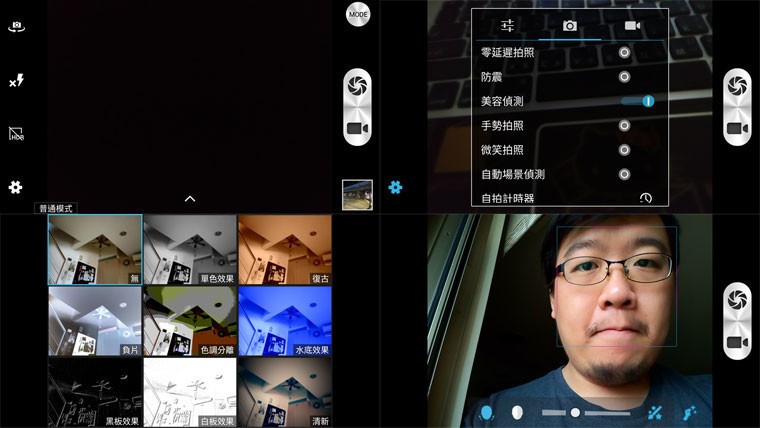
Task: Toggle the flash off icon
Action: click(16, 80)
